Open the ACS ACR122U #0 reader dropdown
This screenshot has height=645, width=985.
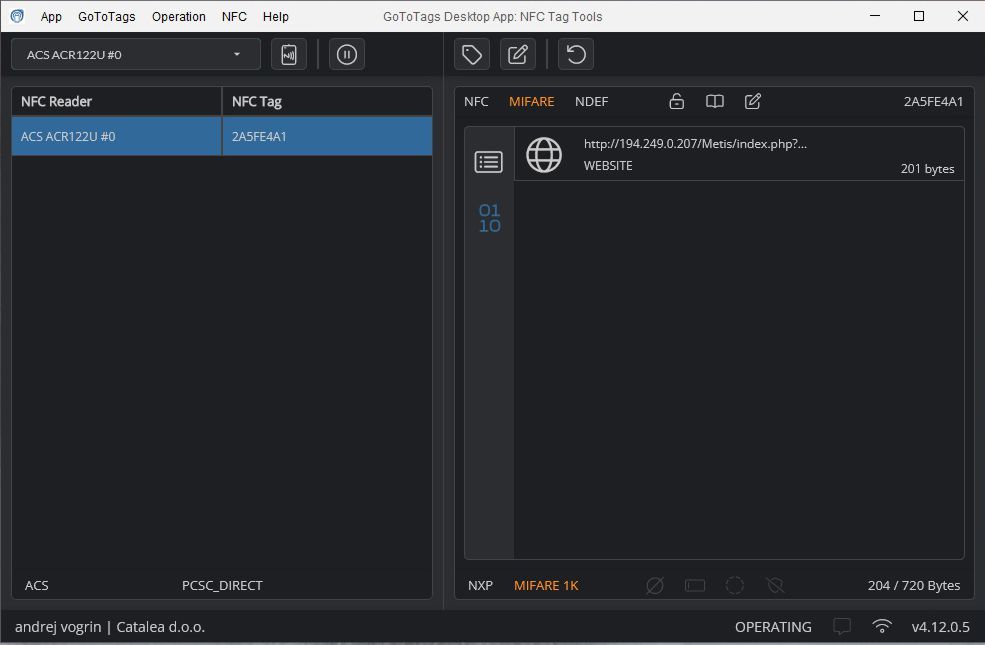(136, 54)
